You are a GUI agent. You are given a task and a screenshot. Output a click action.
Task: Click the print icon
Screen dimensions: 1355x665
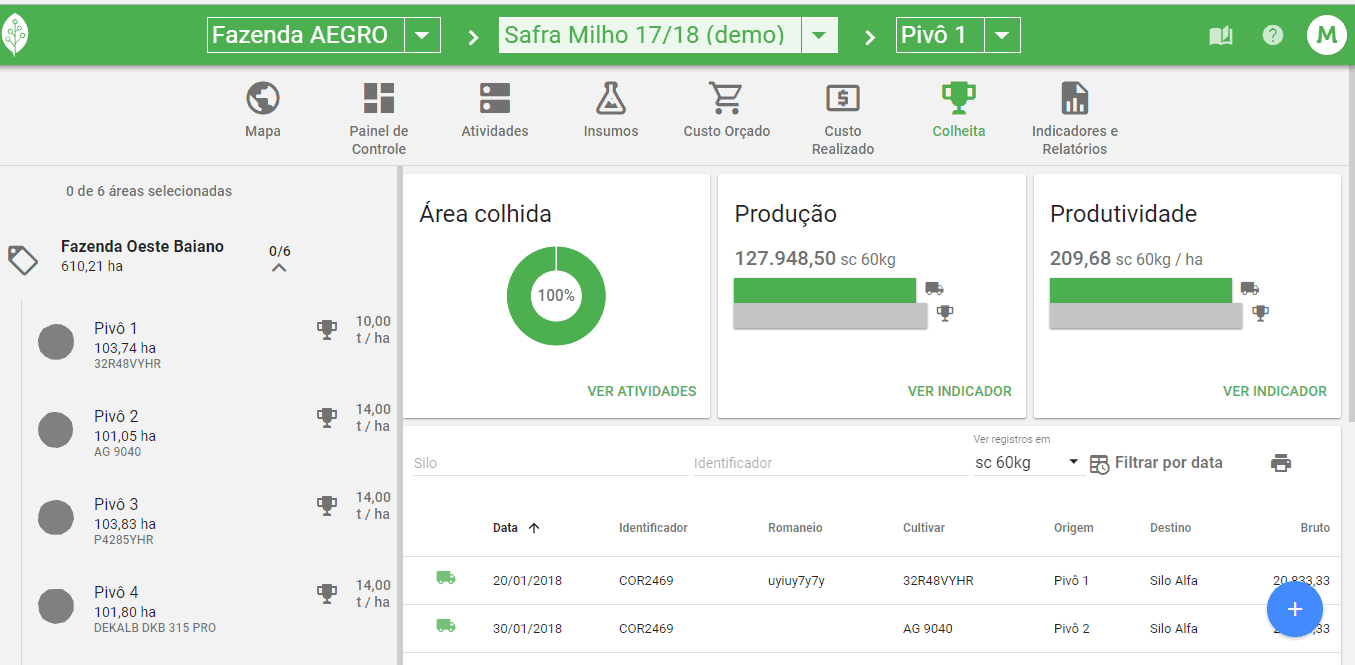coord(1281,463)
